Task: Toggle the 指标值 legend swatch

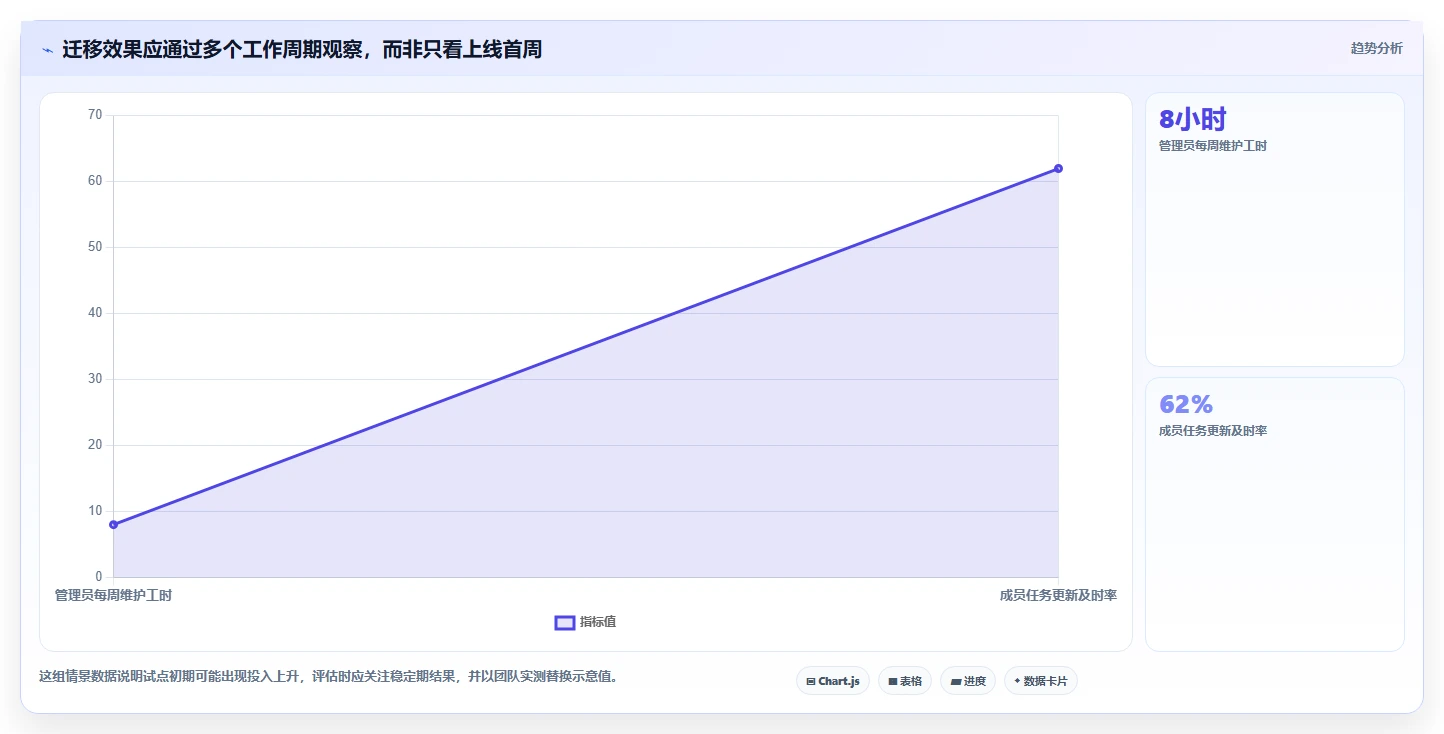Action: pyautogui.click(x=564, y=622)
